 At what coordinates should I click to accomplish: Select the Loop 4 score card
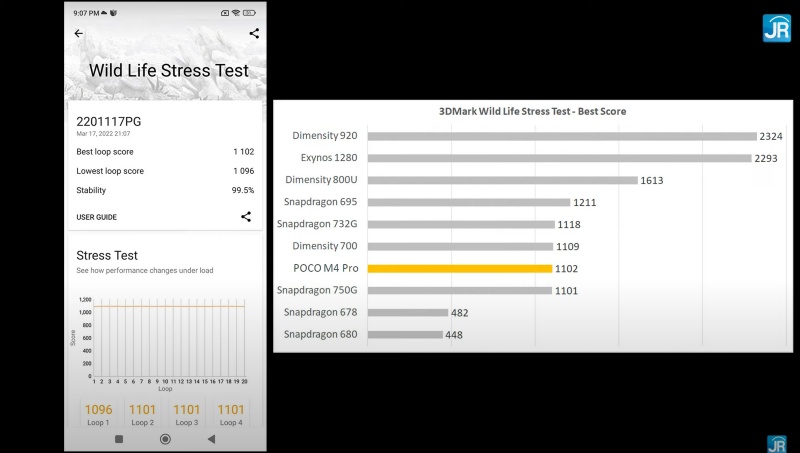[231, 414]
